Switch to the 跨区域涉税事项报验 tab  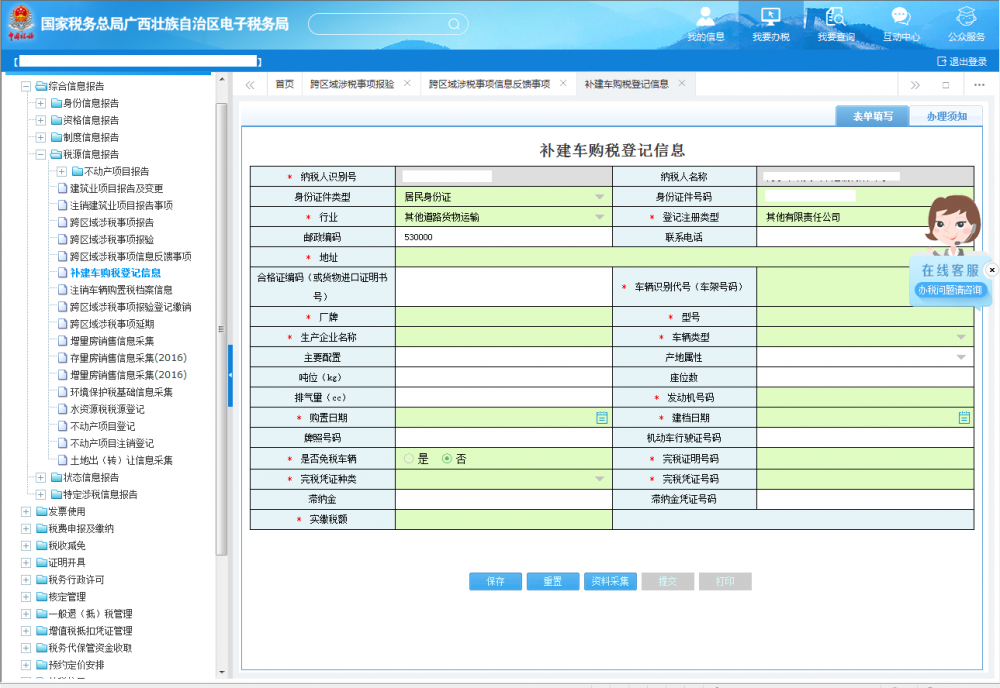[351, 84]
